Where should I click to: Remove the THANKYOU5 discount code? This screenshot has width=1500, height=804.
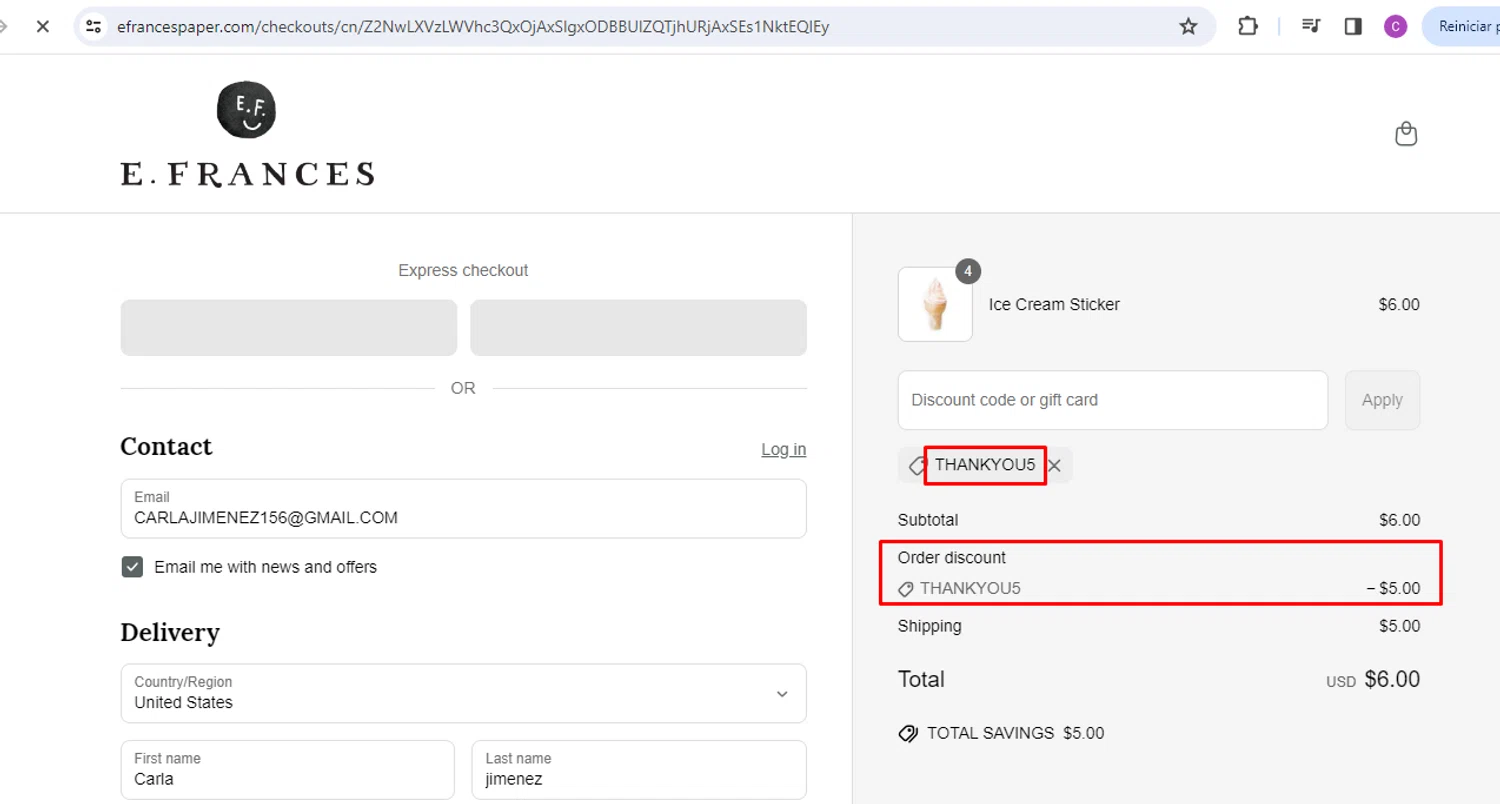click(x=1054, y=465)
